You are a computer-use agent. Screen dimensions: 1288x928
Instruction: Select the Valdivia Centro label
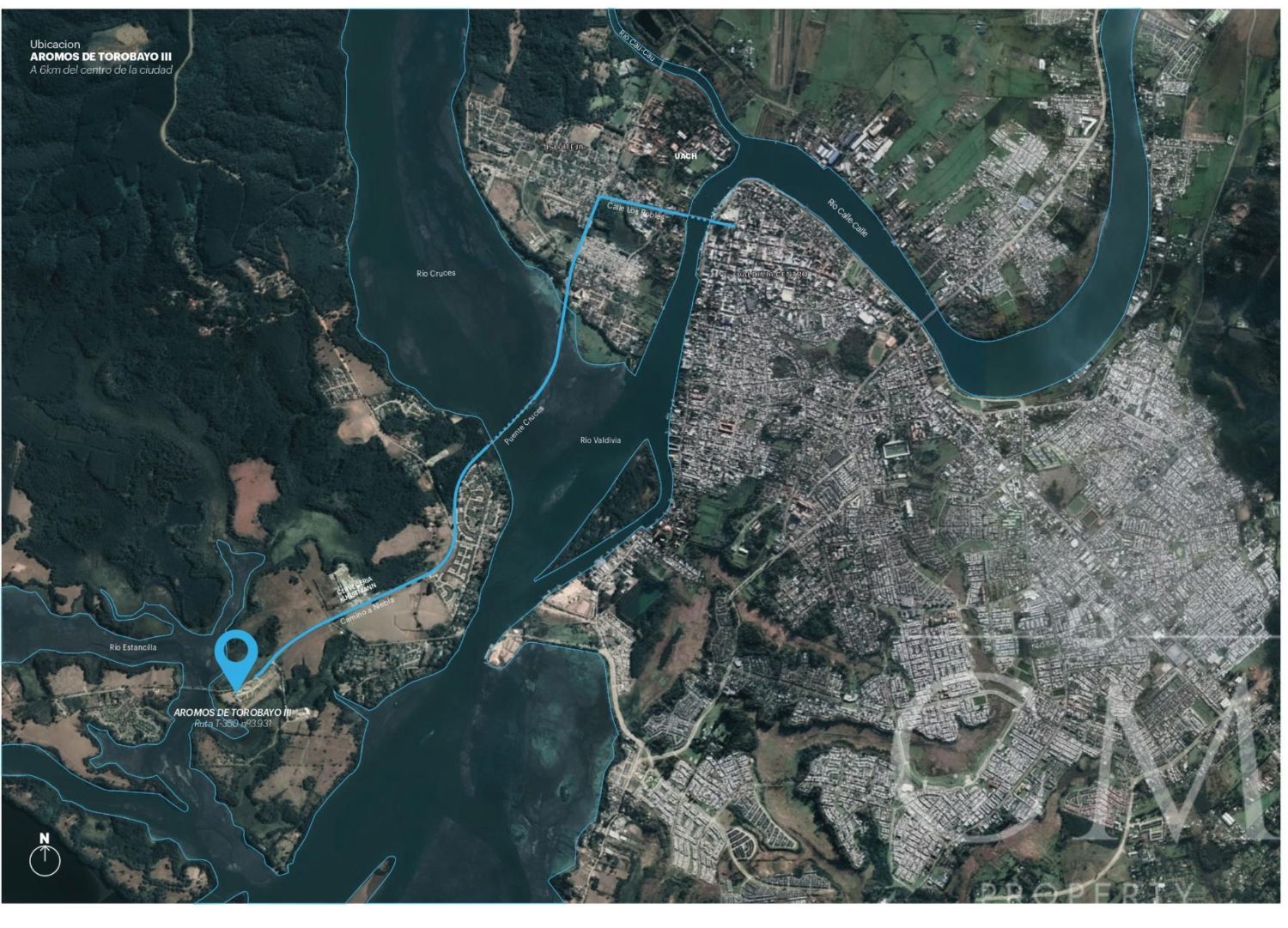click(773, 273)
